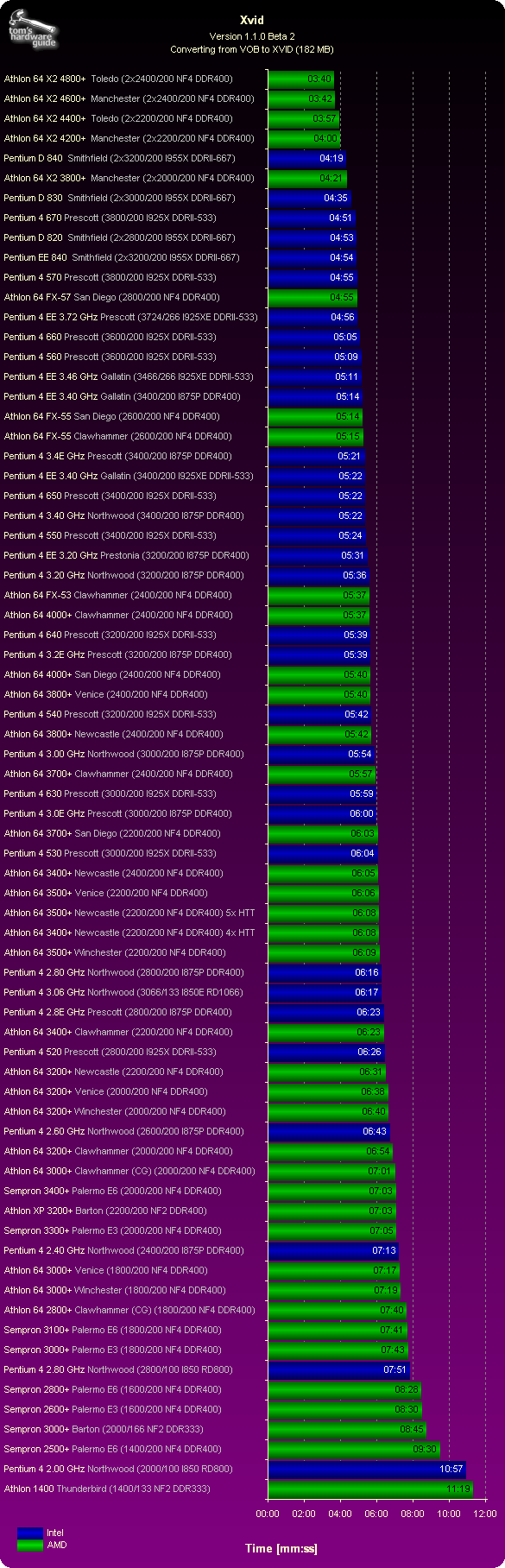This screenshot has height=1568, width=505.
Task: Select the Athlon 64 3800+ Venice label
Action: pyautogui.click(x=105, y=694)
